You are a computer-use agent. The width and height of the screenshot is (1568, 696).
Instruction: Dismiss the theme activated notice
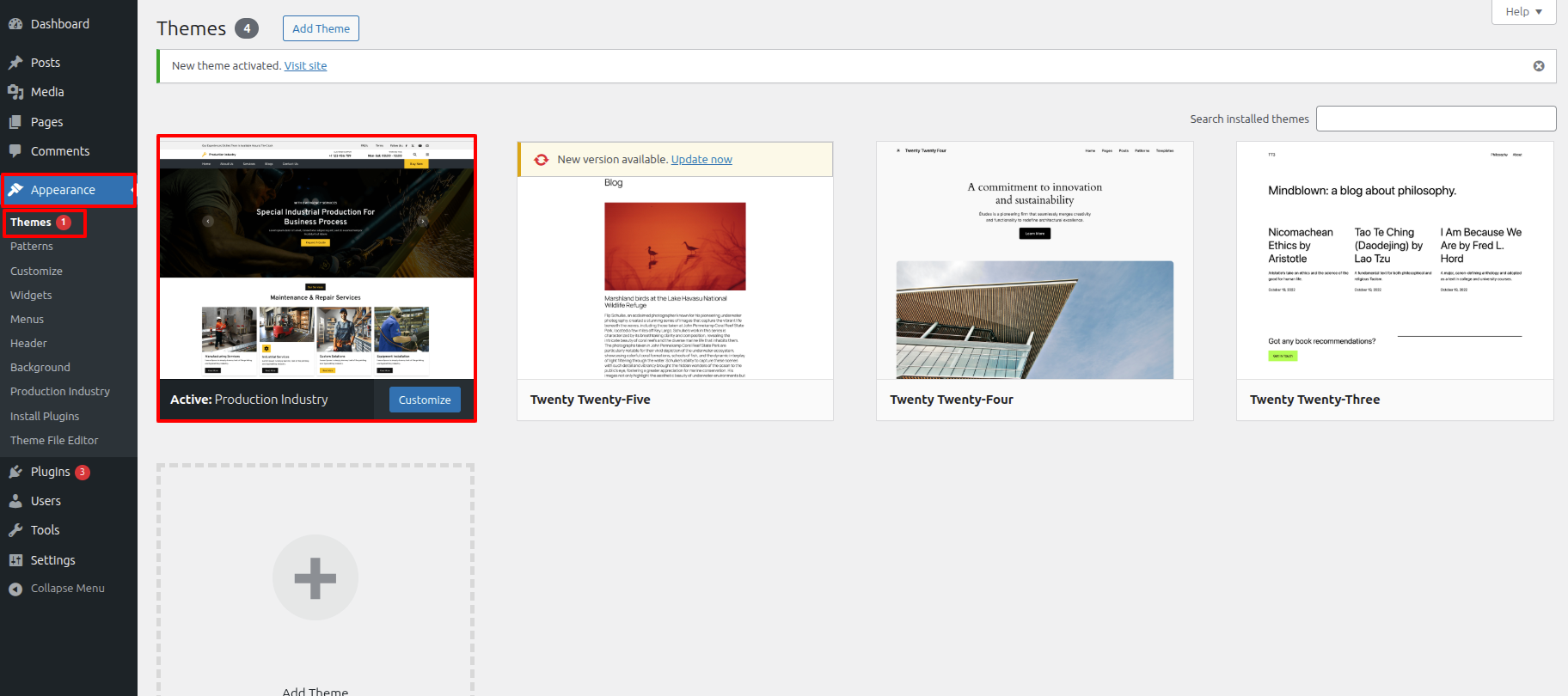tap(1539, 66)
